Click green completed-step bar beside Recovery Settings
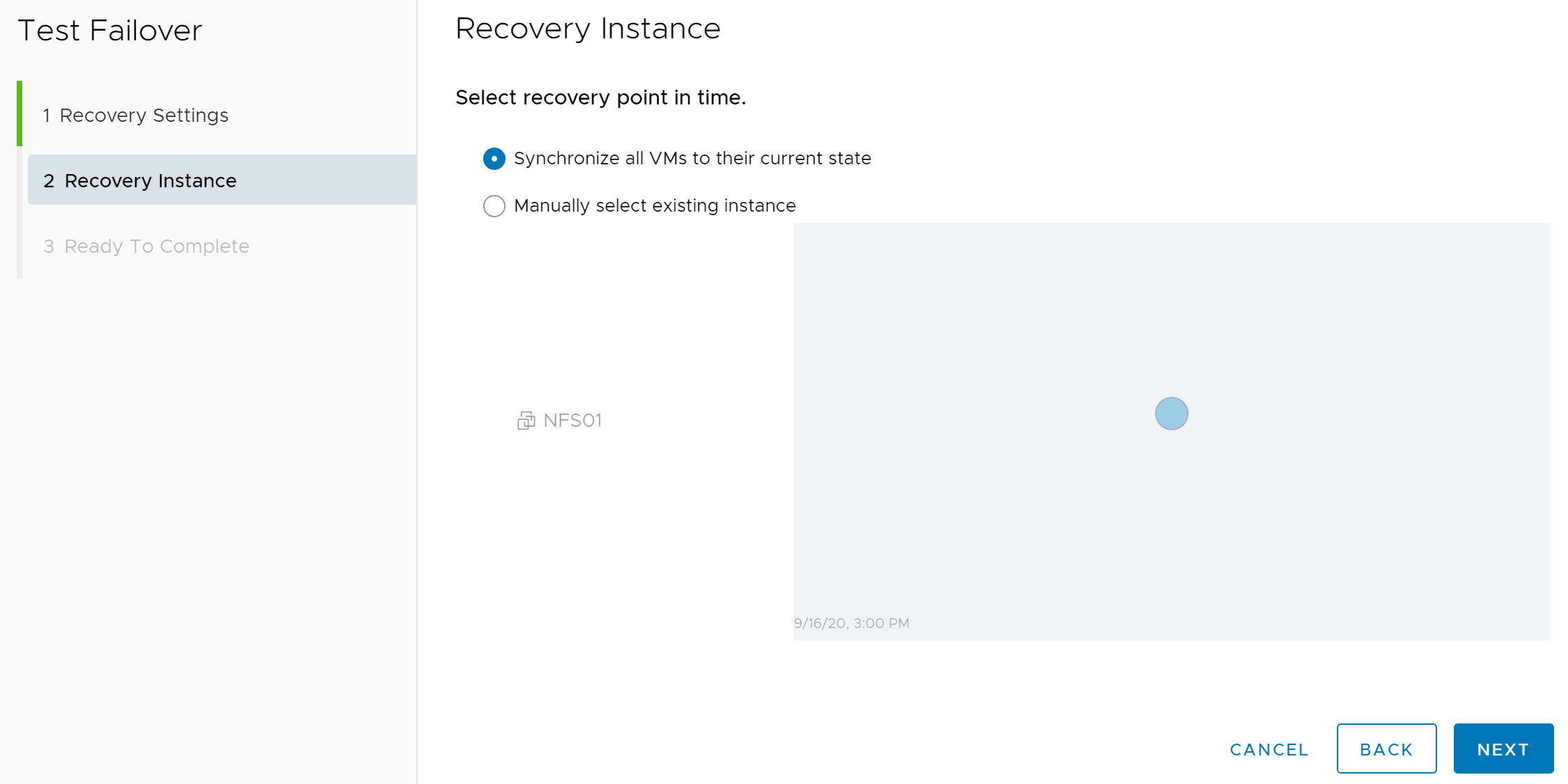 point(19,113)
